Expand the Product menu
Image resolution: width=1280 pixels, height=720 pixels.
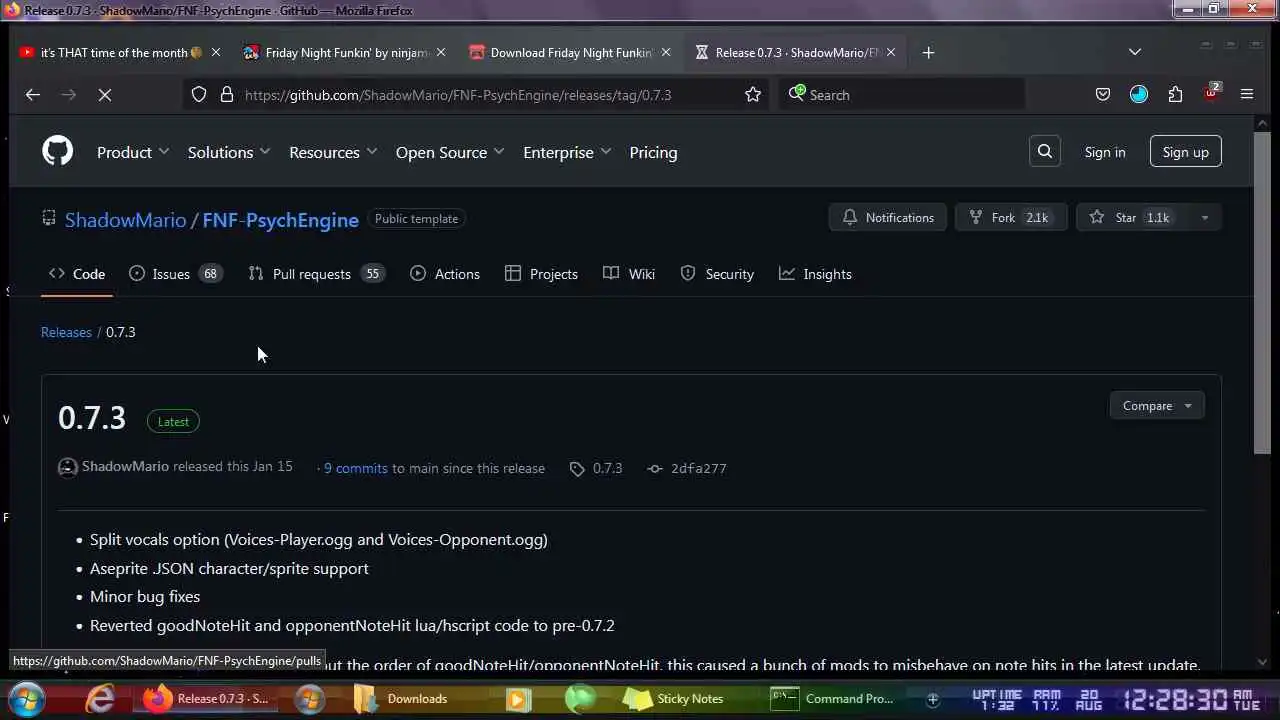[x=133, y=153]
